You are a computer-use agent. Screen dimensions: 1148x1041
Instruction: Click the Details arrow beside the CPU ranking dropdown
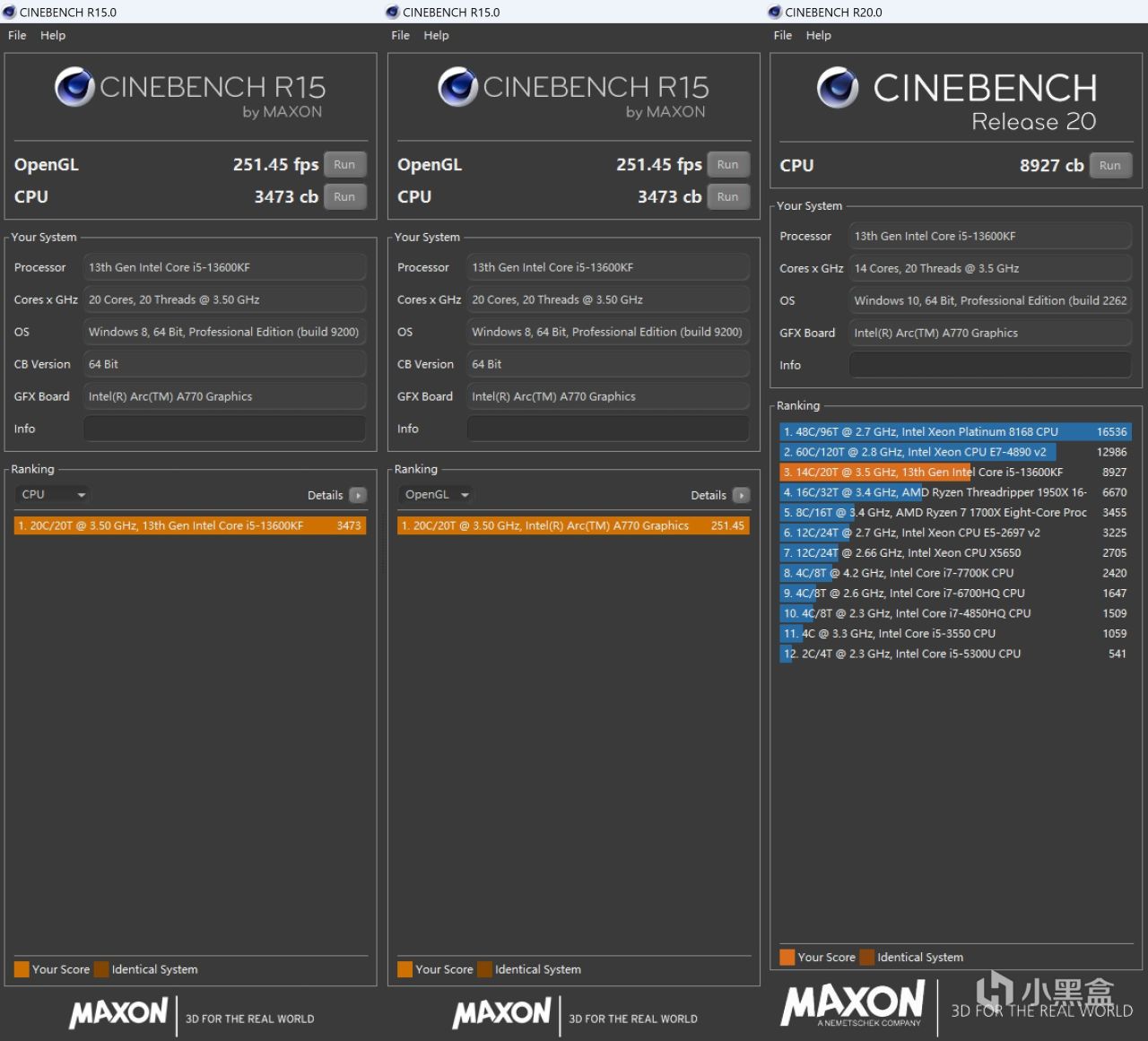[x=358, y=495]
